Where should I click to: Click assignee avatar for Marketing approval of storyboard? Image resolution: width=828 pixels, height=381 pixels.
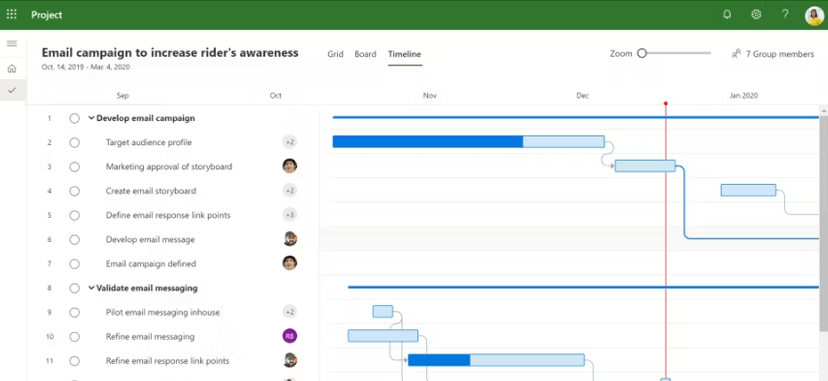point(289,166)
